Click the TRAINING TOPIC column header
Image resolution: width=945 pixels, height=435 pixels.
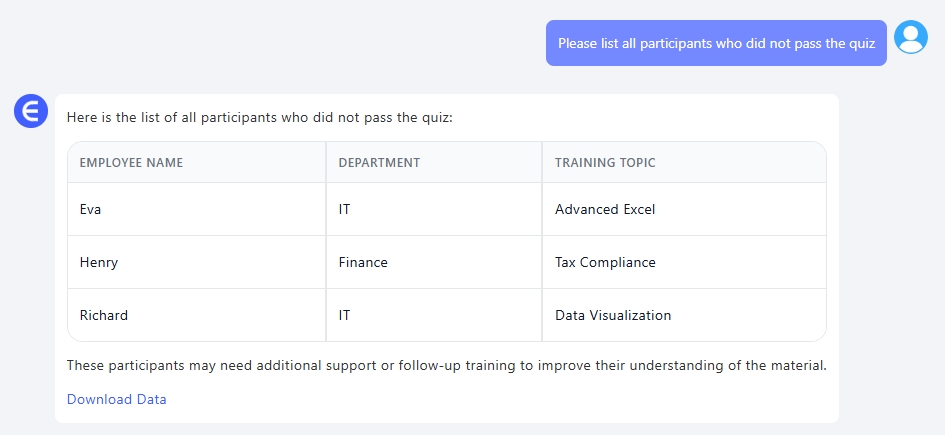click(605, 163)
